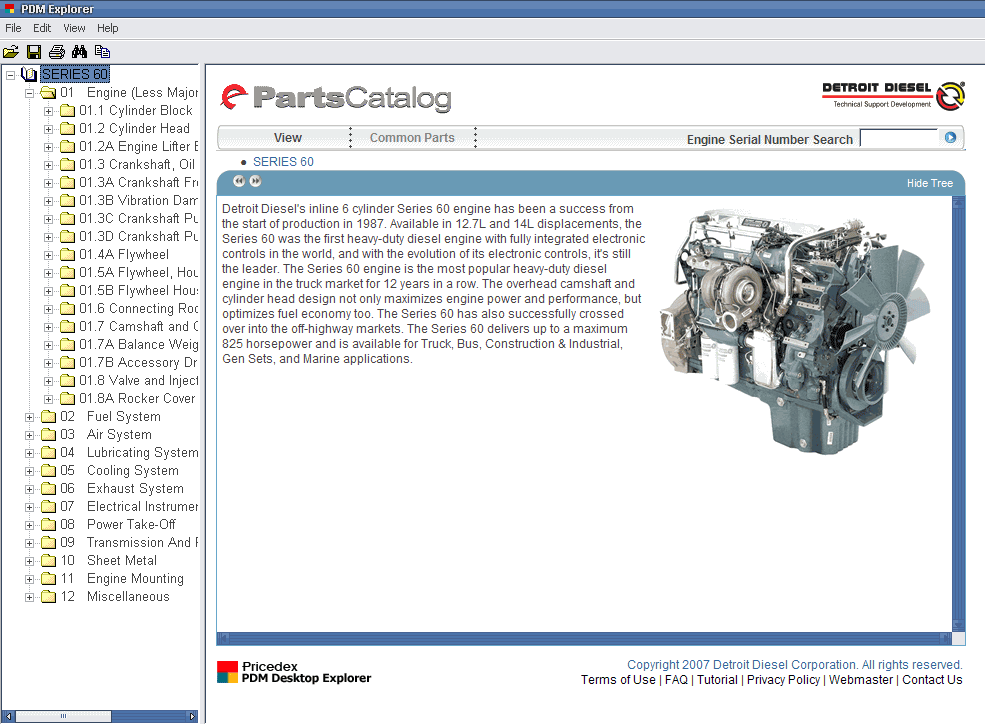Expand the 01.4A Flywheel subfolder
The image size is (985, 724).
[x=49, y=255]
